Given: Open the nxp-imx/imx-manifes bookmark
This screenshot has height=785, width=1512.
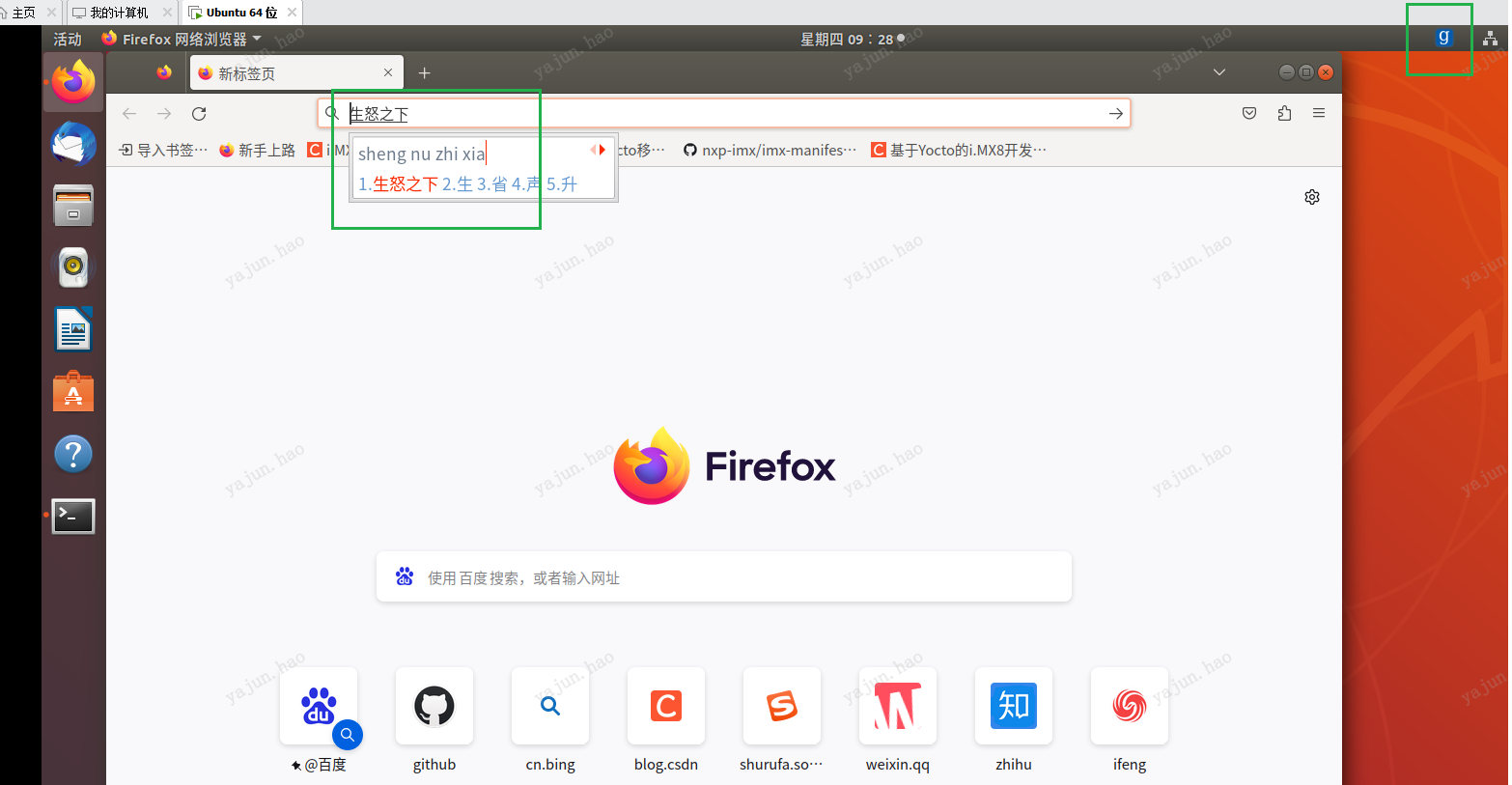Looking at the screenshot, I should pos(770,150).
